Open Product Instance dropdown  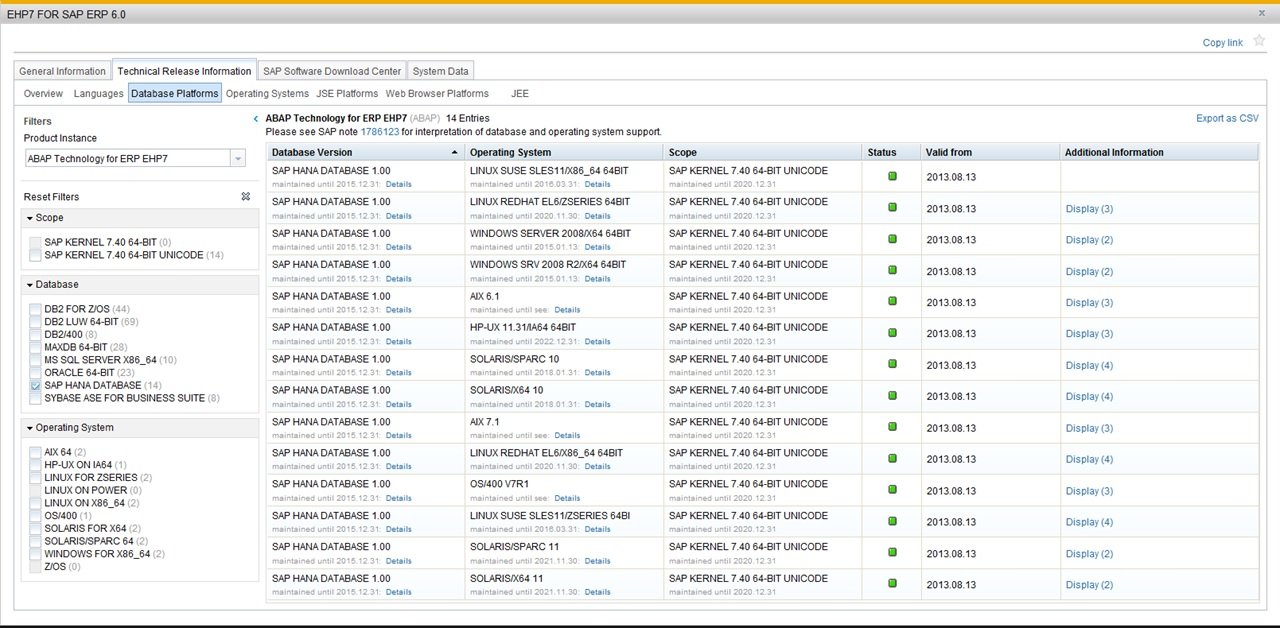(237, 158)
